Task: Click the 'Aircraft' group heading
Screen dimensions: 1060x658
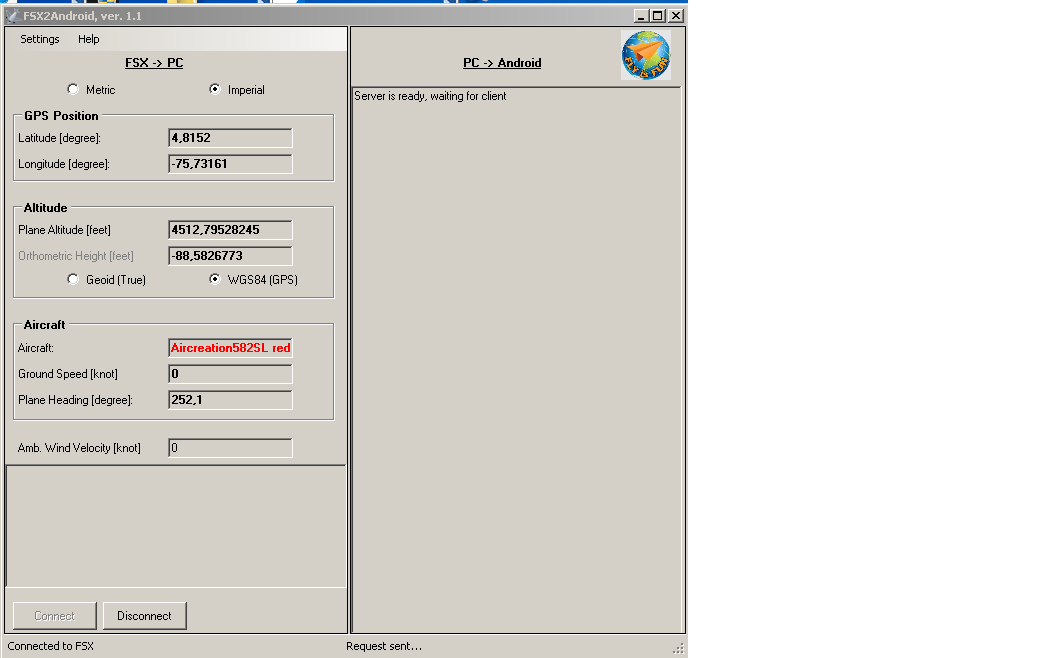Action: tap(45, 325)
